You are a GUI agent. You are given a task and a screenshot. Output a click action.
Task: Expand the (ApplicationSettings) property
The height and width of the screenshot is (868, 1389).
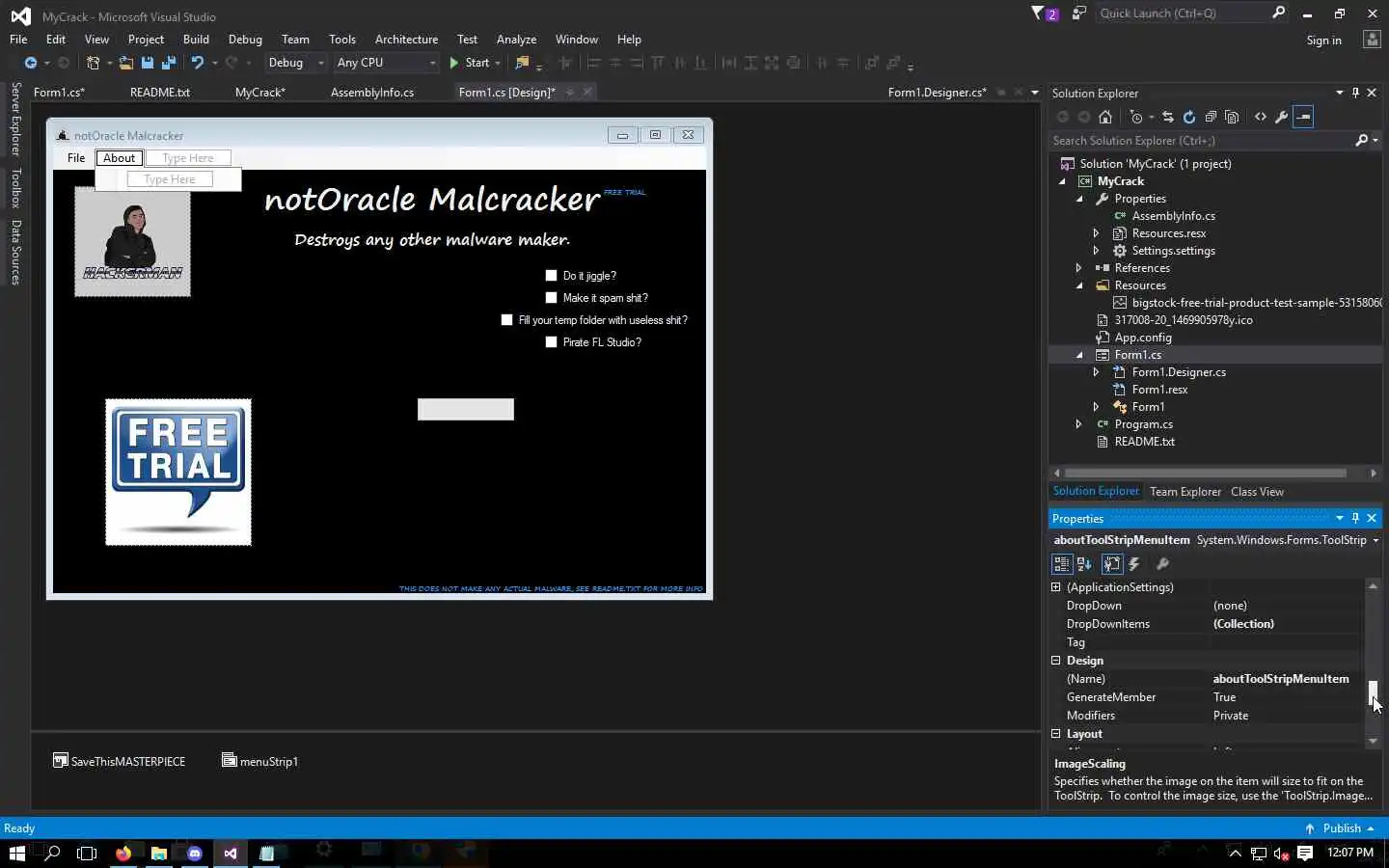point(1056,587)
